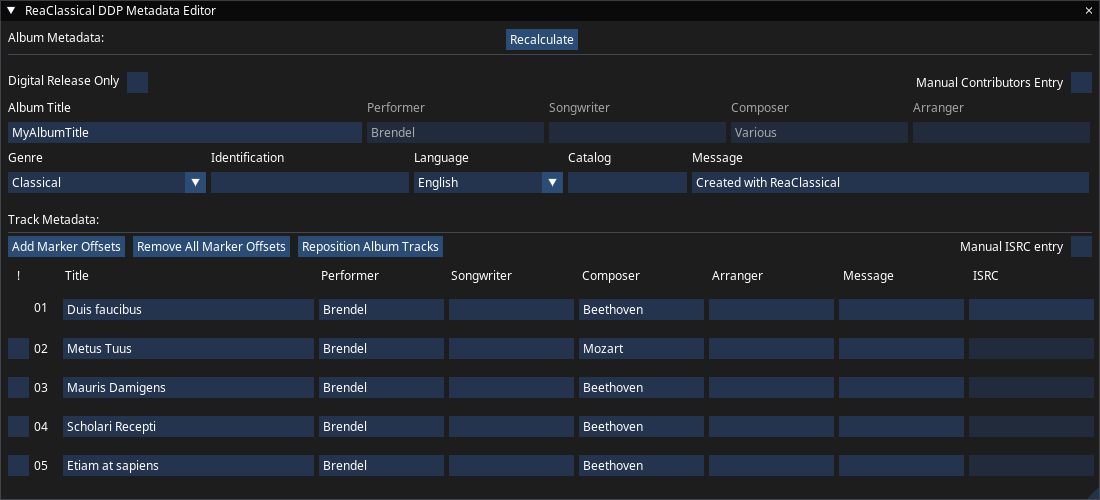Click track 01 Message field
Image resolution: width=1100 pixels, height=500 pixels.
click(901, 309)
